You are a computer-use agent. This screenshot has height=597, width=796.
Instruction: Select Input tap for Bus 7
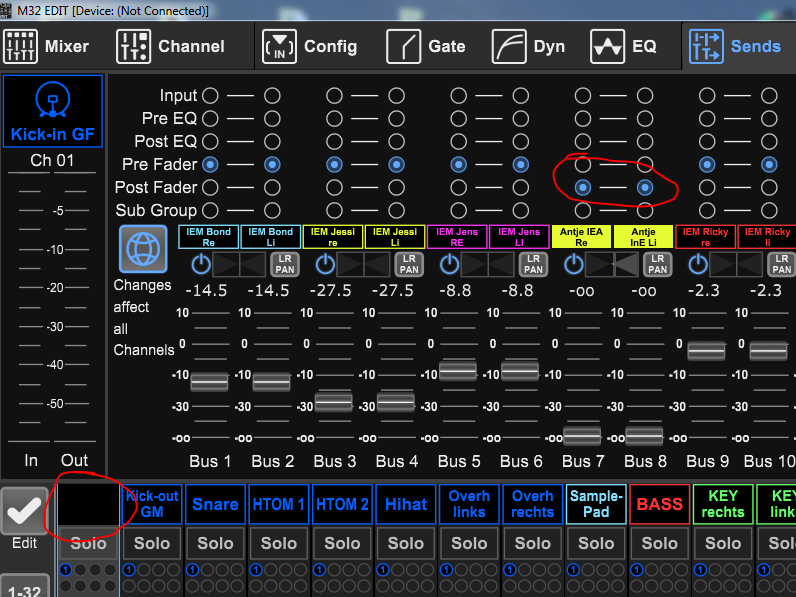point(583,95)
